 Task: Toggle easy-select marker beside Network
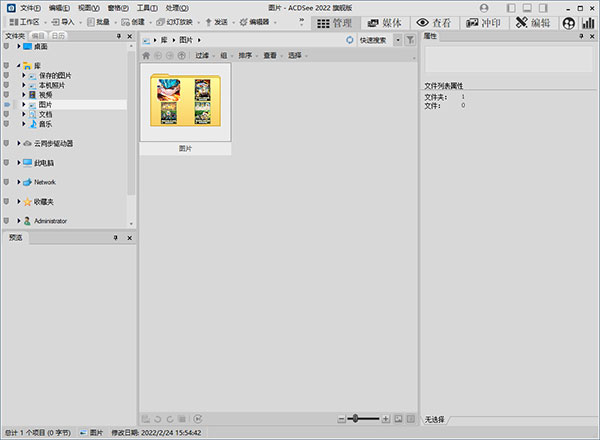[x=6, y=182]
